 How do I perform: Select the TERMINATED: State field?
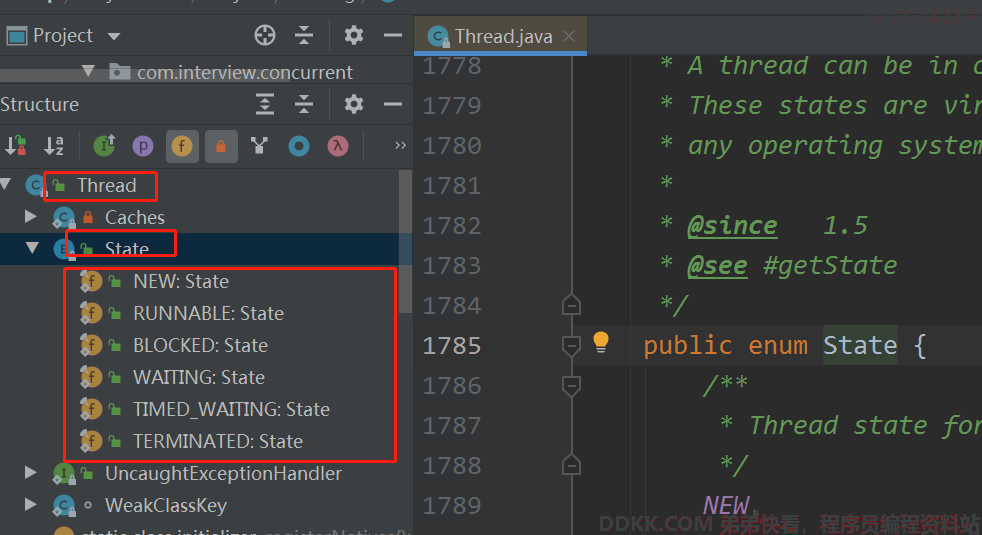point(217,441)
